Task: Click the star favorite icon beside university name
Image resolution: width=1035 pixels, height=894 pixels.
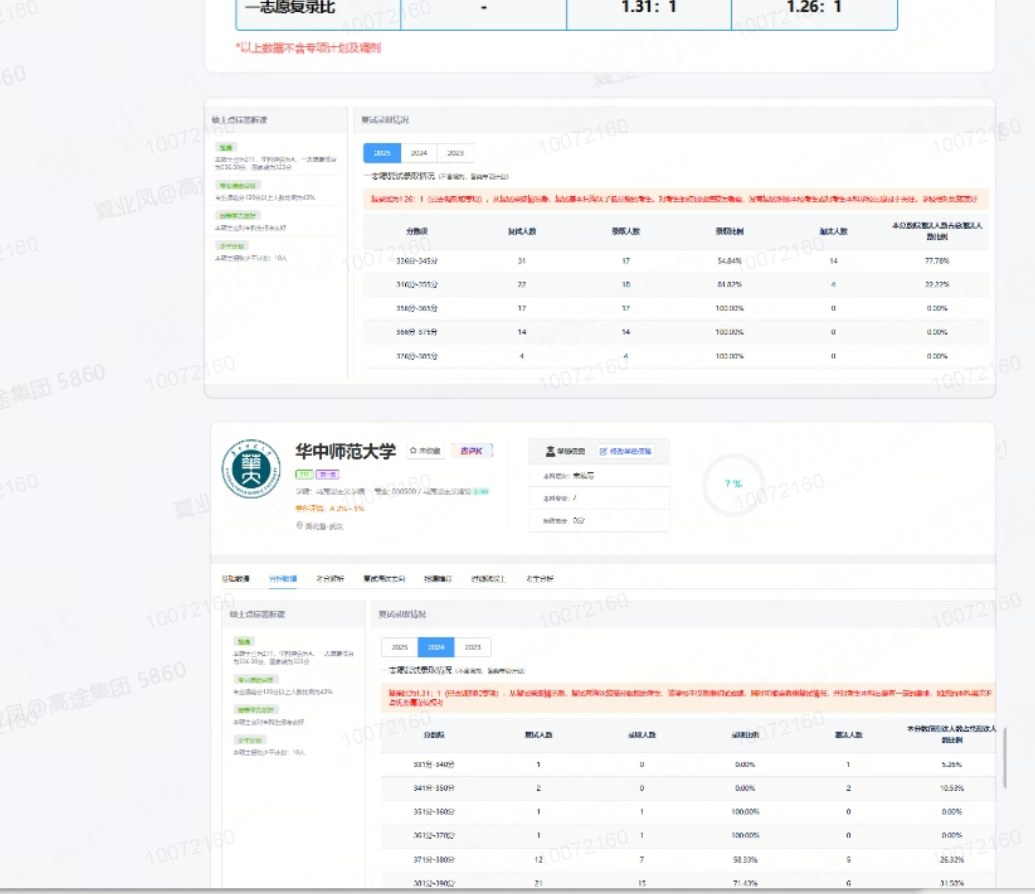Action: click(x=413, y=450)
